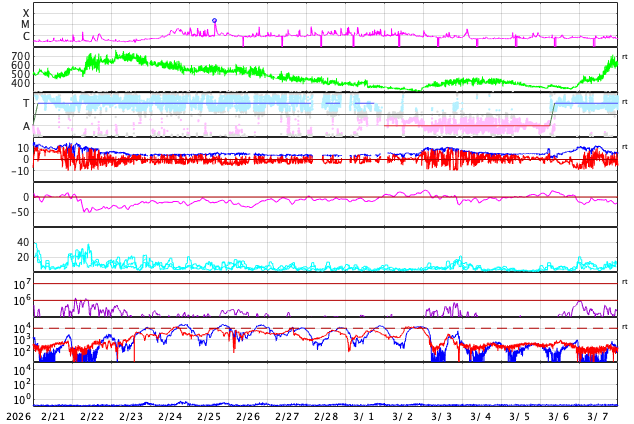Select the 400 axis value label
634x424 pixels.
point(20,83)
